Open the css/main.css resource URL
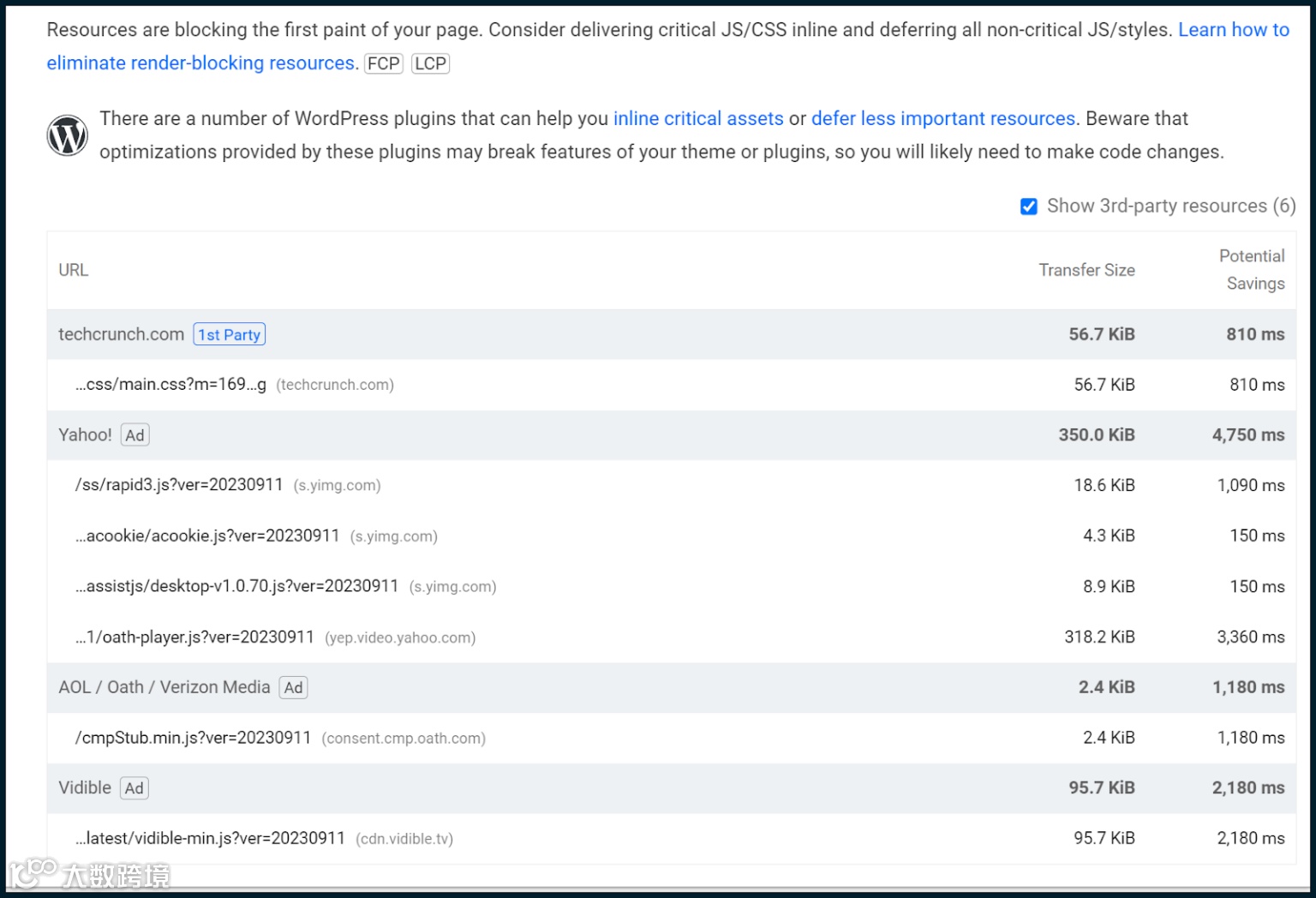Screen dimensions: 1316x898 tap(170, 385)
